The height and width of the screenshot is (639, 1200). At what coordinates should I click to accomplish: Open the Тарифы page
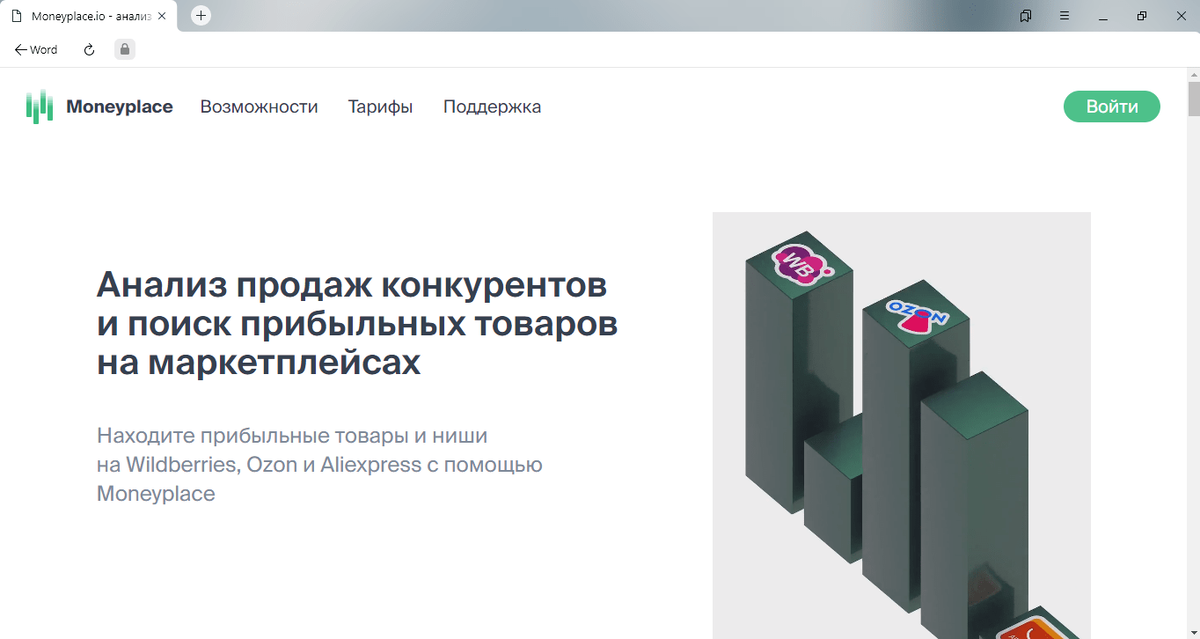[x=380, y=107]
